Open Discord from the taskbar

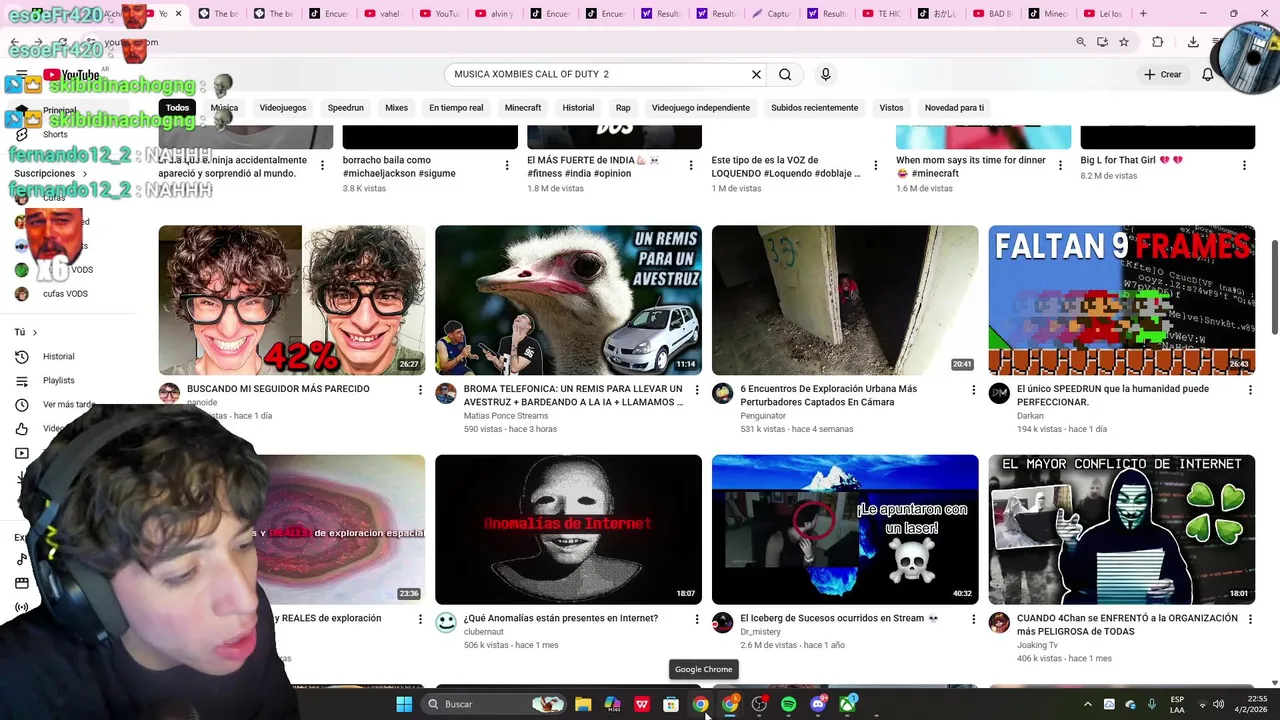(x=818, y=704)
